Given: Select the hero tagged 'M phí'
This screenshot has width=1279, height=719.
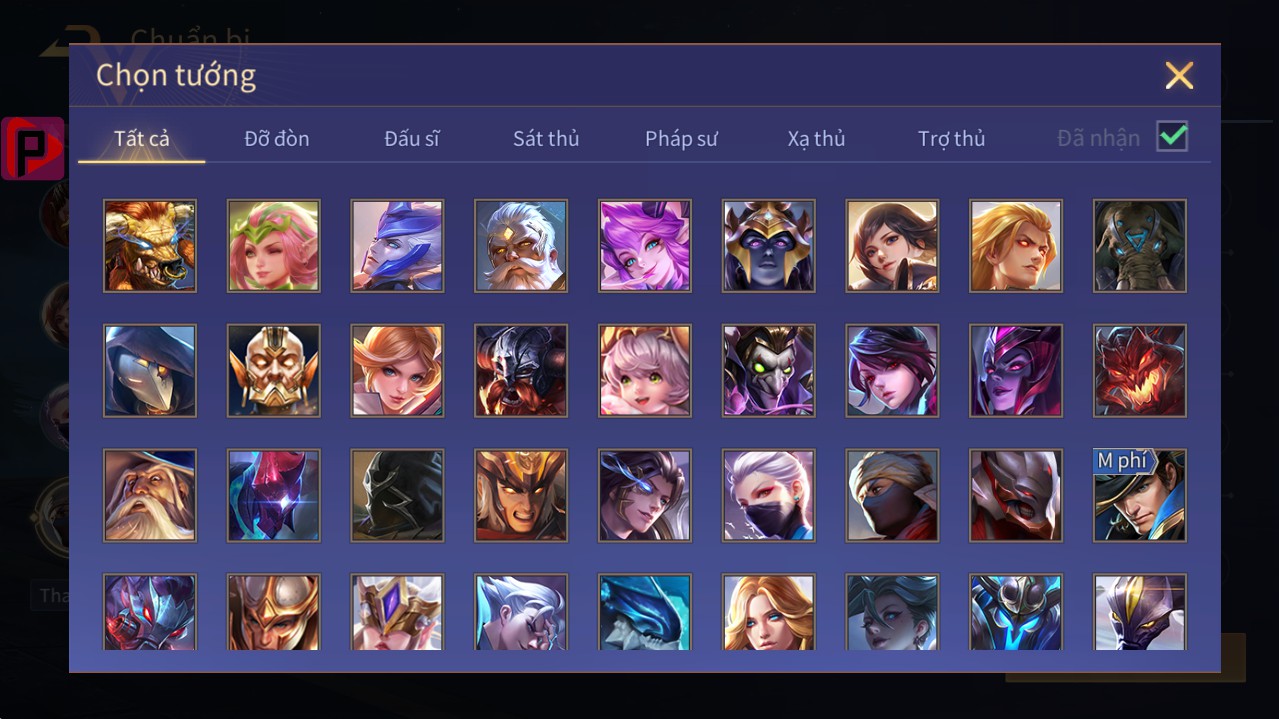Looking at the screenshot, I should pyautogui.click(x=1140, y=496).
